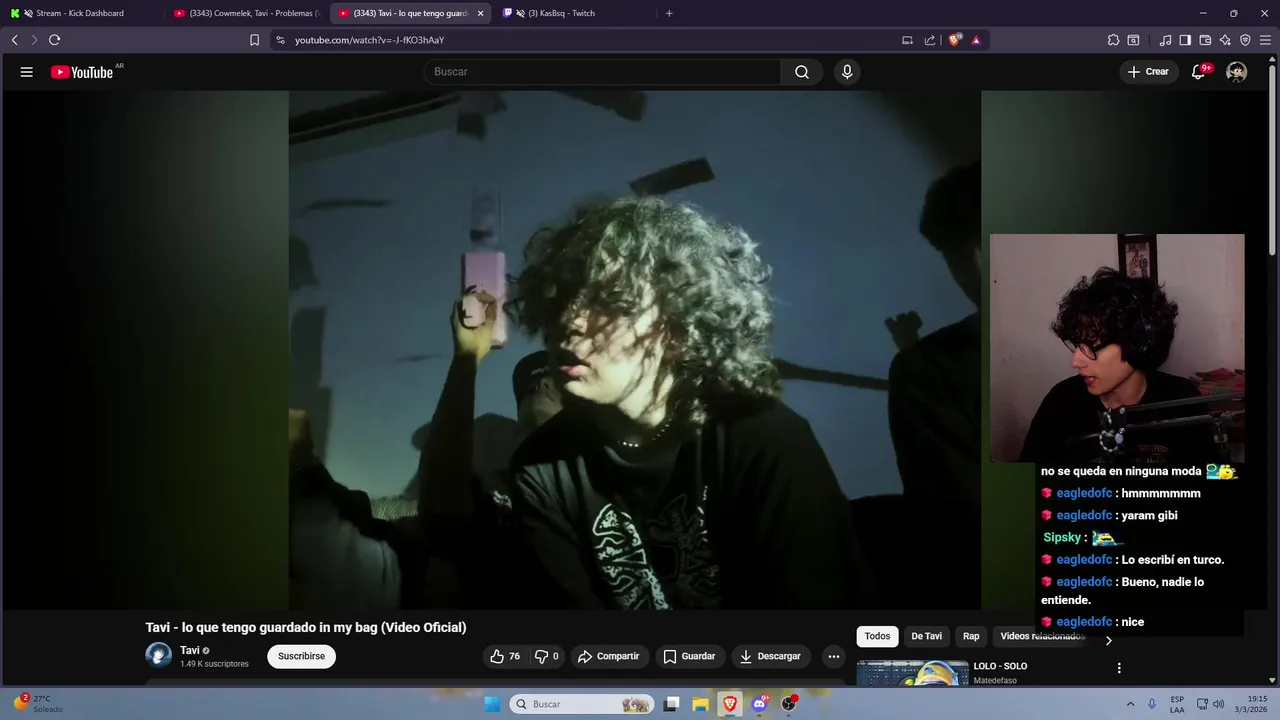Open Tavi channel avatar
This screenshot has height=720, width=1280.
(159, 656)
